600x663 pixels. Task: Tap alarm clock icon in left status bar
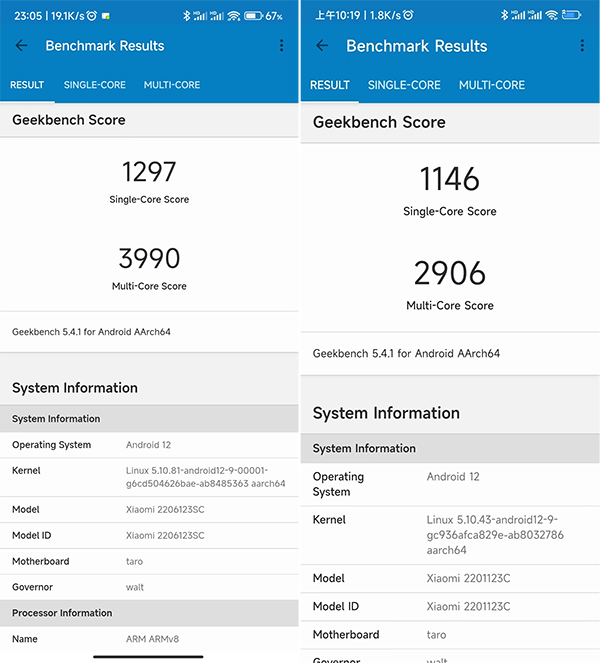[92, 16]
